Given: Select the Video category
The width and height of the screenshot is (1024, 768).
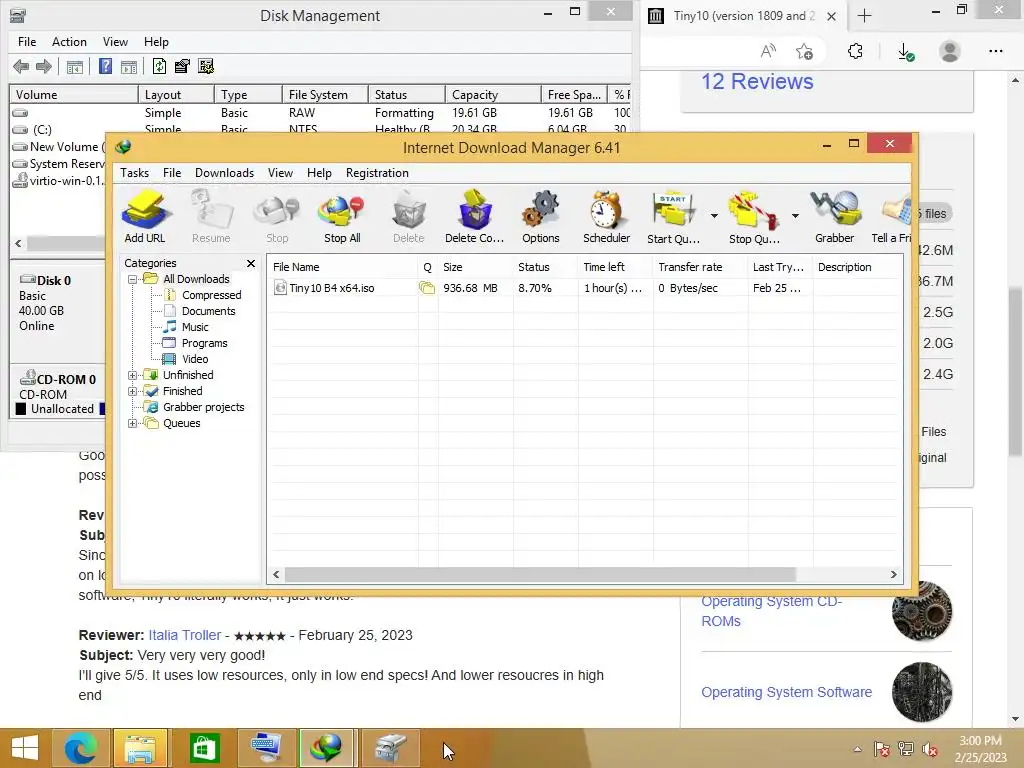Looking at the screenshot, I should point(195,359).
